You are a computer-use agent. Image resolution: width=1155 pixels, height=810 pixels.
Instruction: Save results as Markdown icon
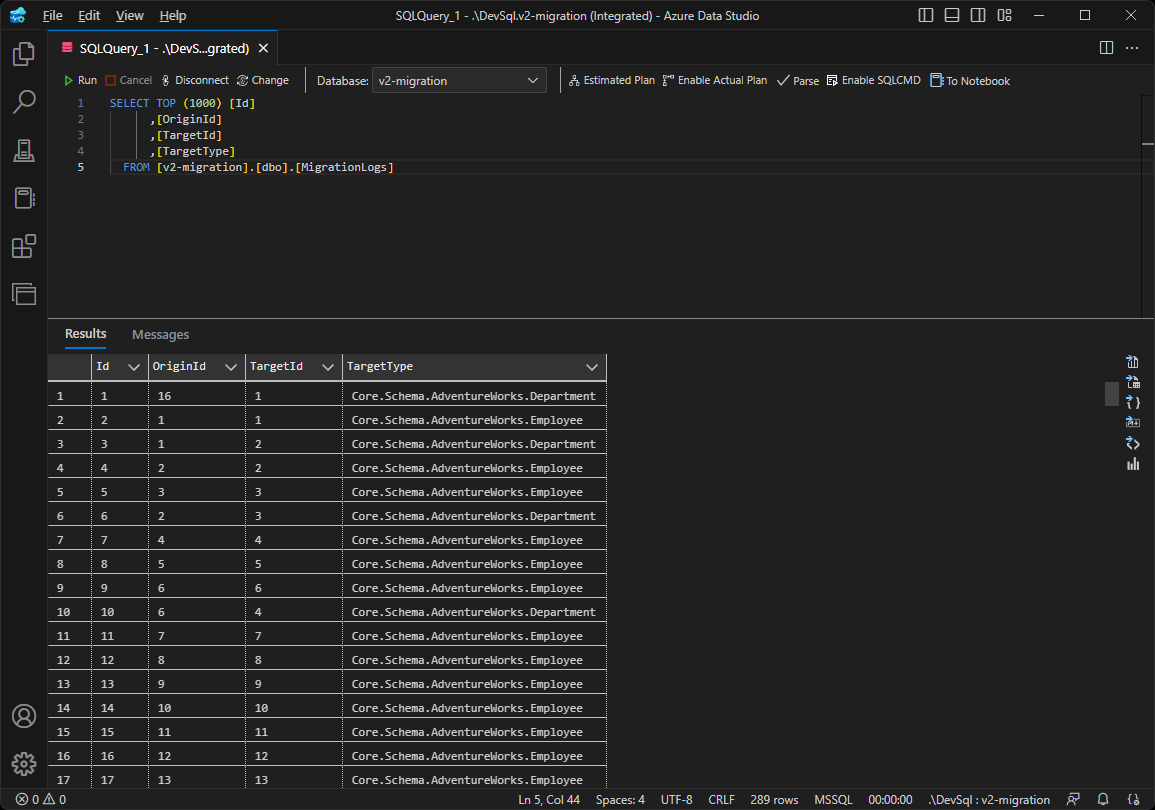pyautogui.click(x=1133, y=422)
